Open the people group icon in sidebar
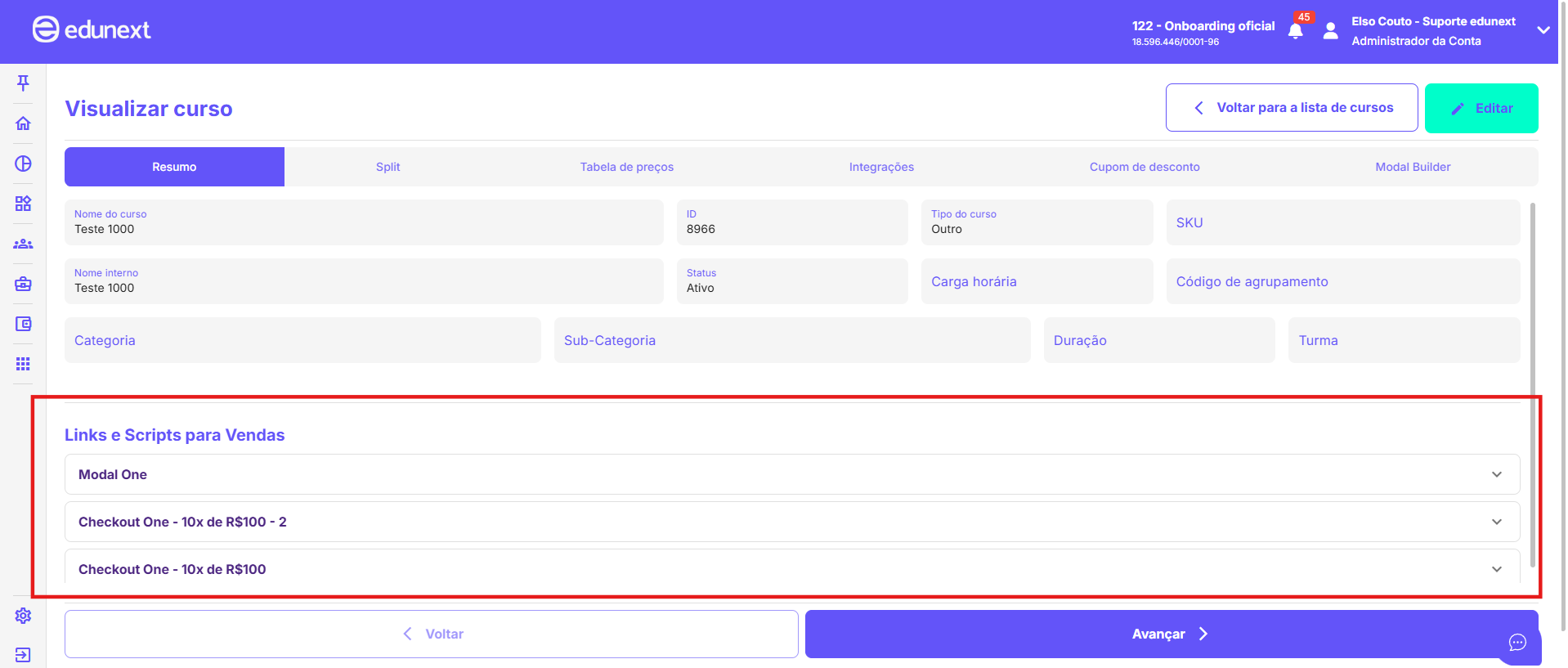1568x668 pixels. pyautogui.click(x=23, y=244)
